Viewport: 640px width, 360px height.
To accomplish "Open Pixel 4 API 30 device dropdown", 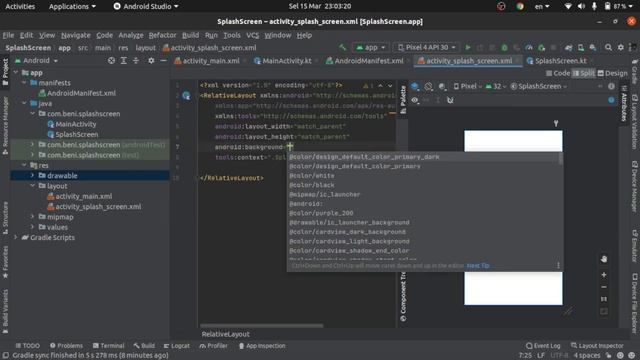I will [427, 47].
